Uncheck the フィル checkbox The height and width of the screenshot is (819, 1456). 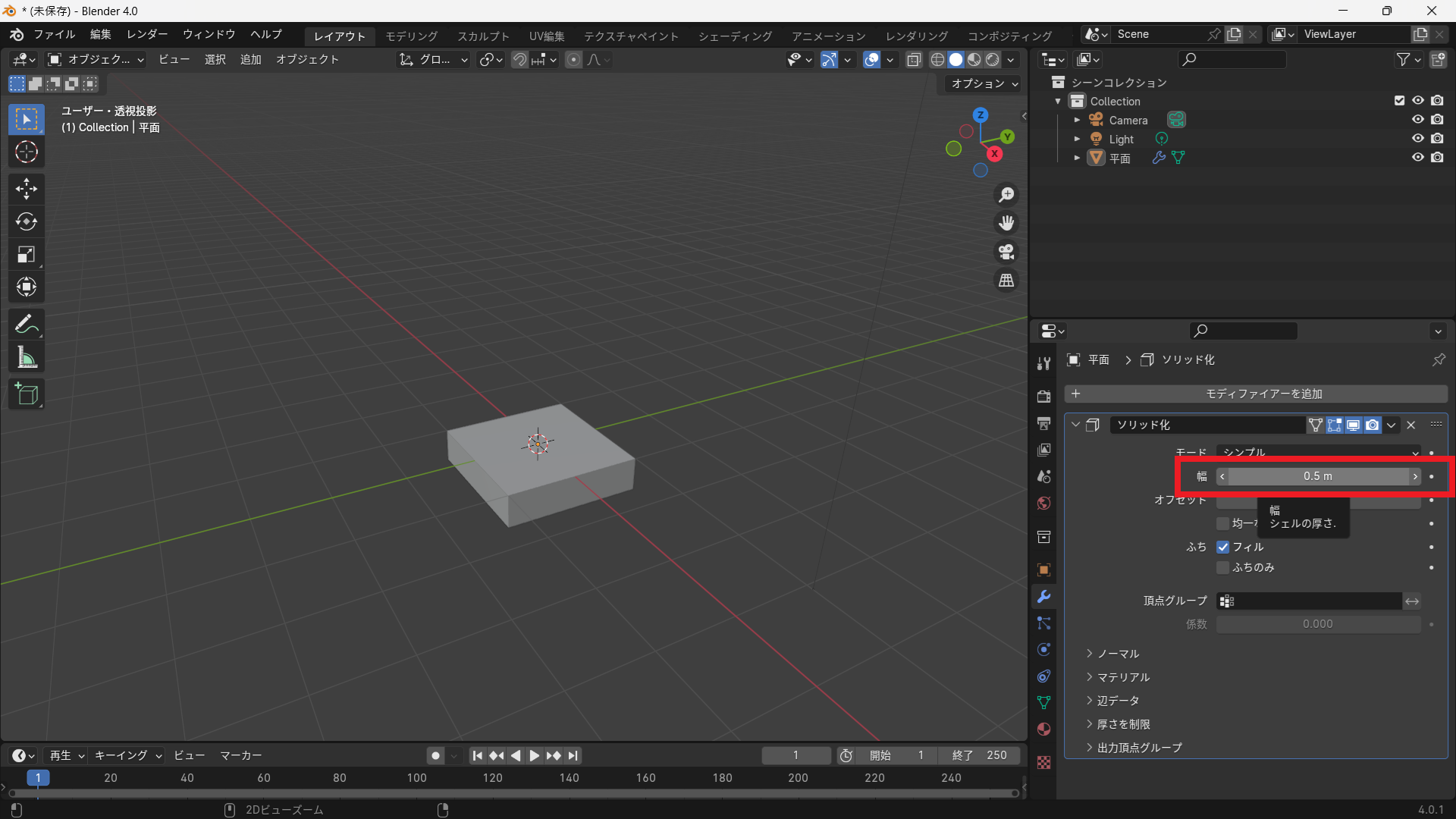coord(1222,547)
